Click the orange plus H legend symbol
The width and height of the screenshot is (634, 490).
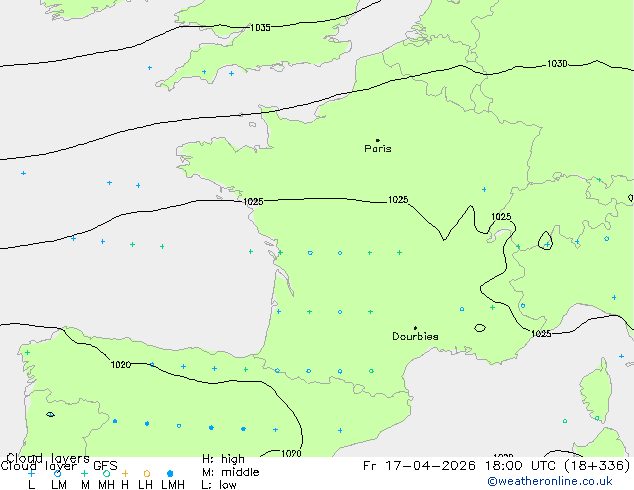(x=125, y=473)
